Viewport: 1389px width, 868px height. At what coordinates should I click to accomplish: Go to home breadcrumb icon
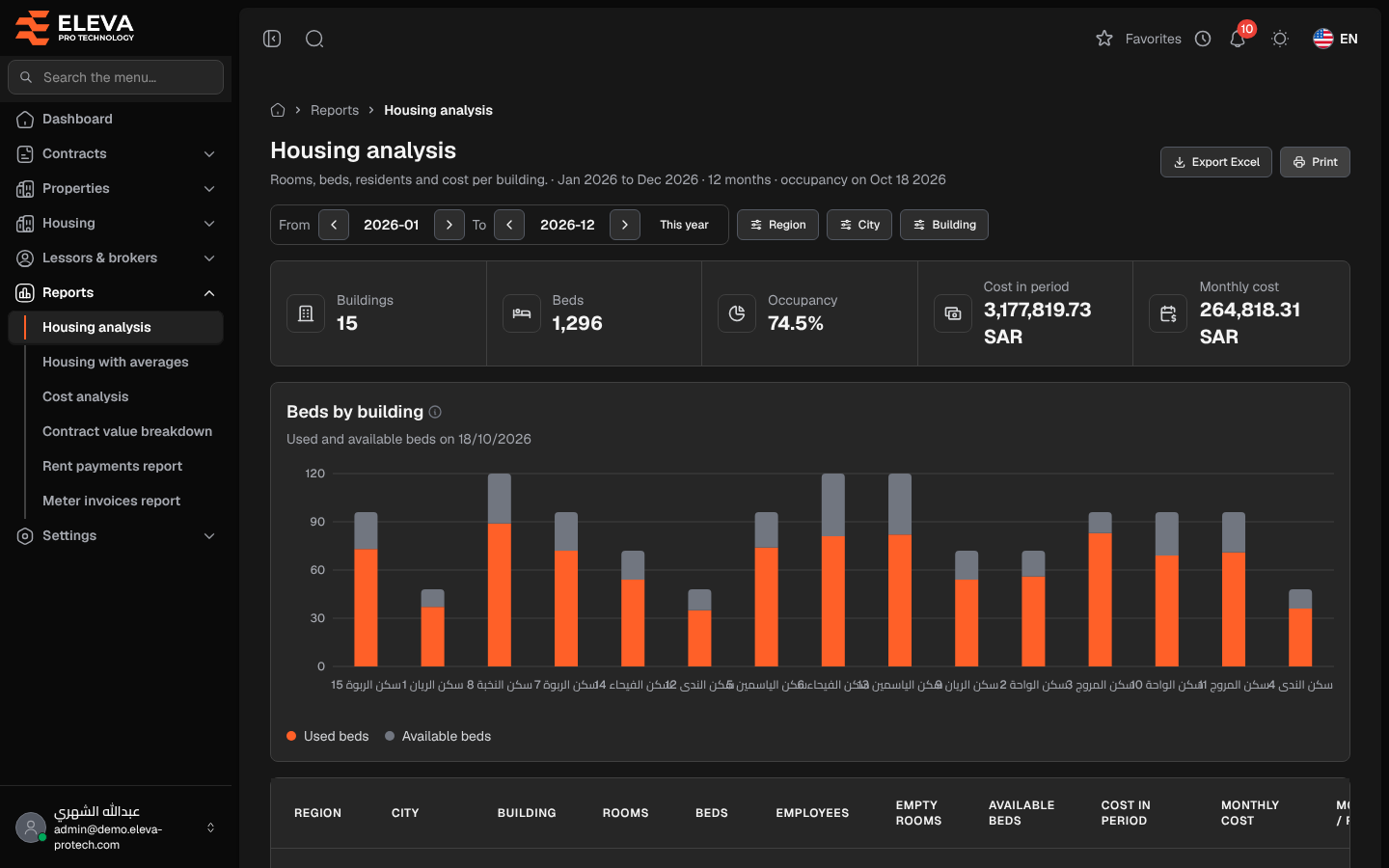[278, 110]
